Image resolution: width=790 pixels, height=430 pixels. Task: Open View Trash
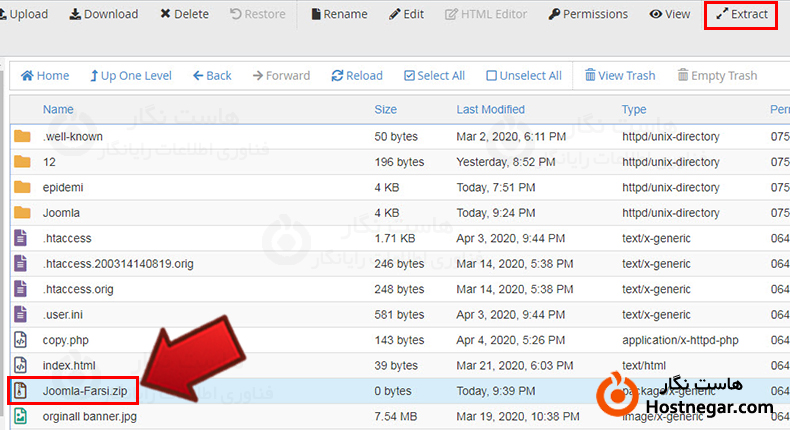[x=620, y=75]
